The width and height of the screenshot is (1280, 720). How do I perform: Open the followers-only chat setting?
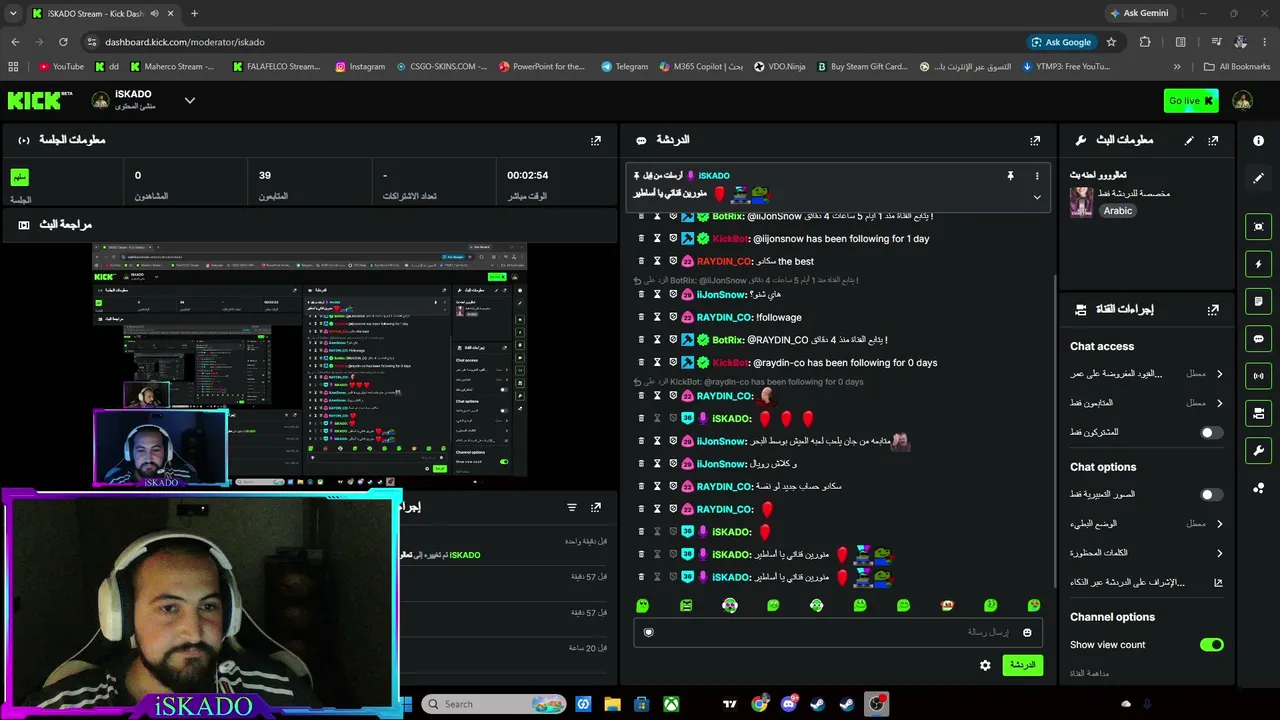[1147, 403]
